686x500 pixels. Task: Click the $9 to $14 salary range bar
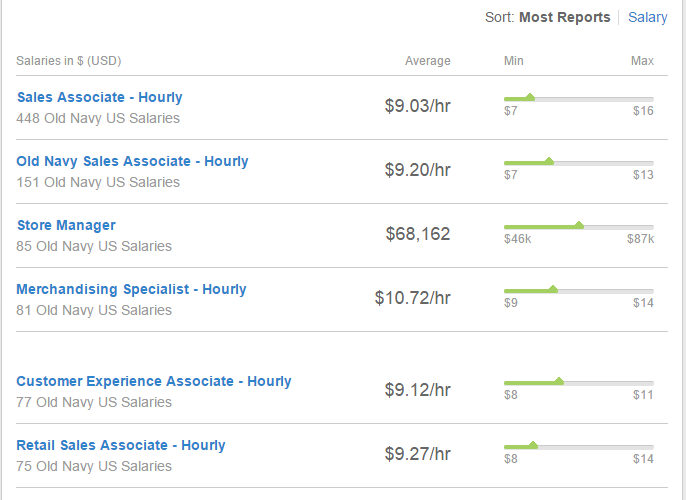(578, 290)
